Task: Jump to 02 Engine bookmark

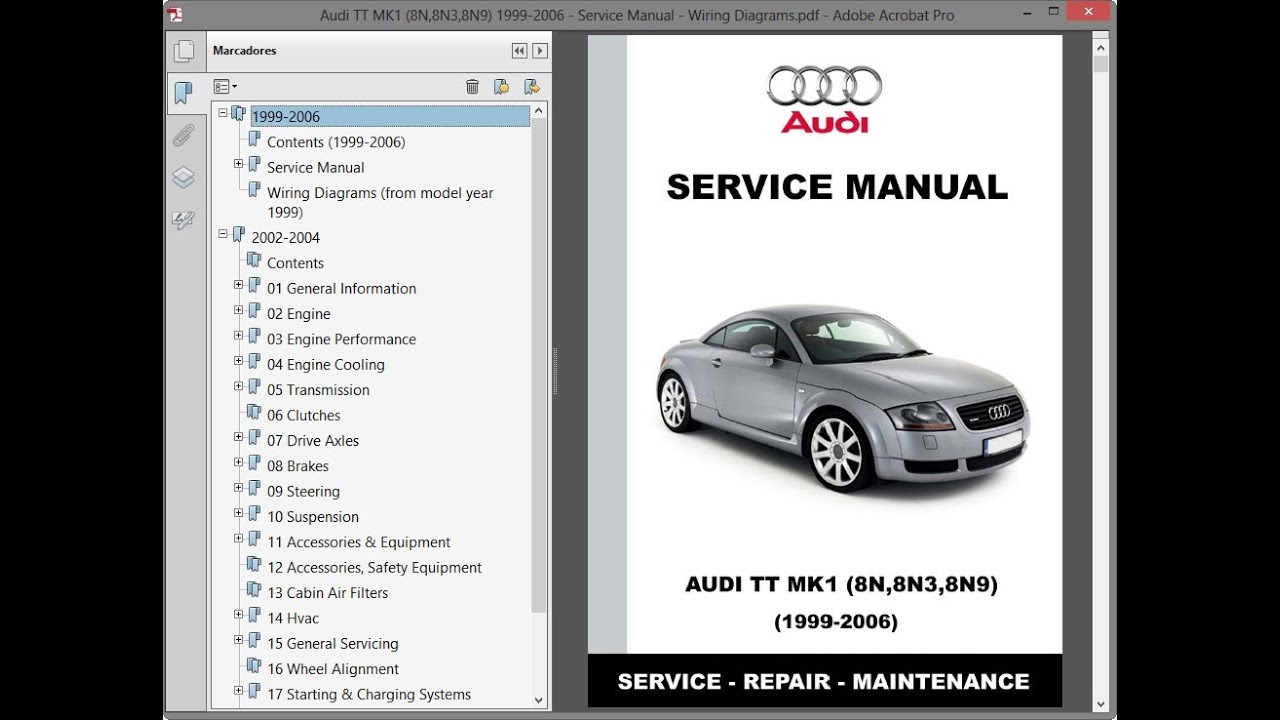Action: point(298,314)
